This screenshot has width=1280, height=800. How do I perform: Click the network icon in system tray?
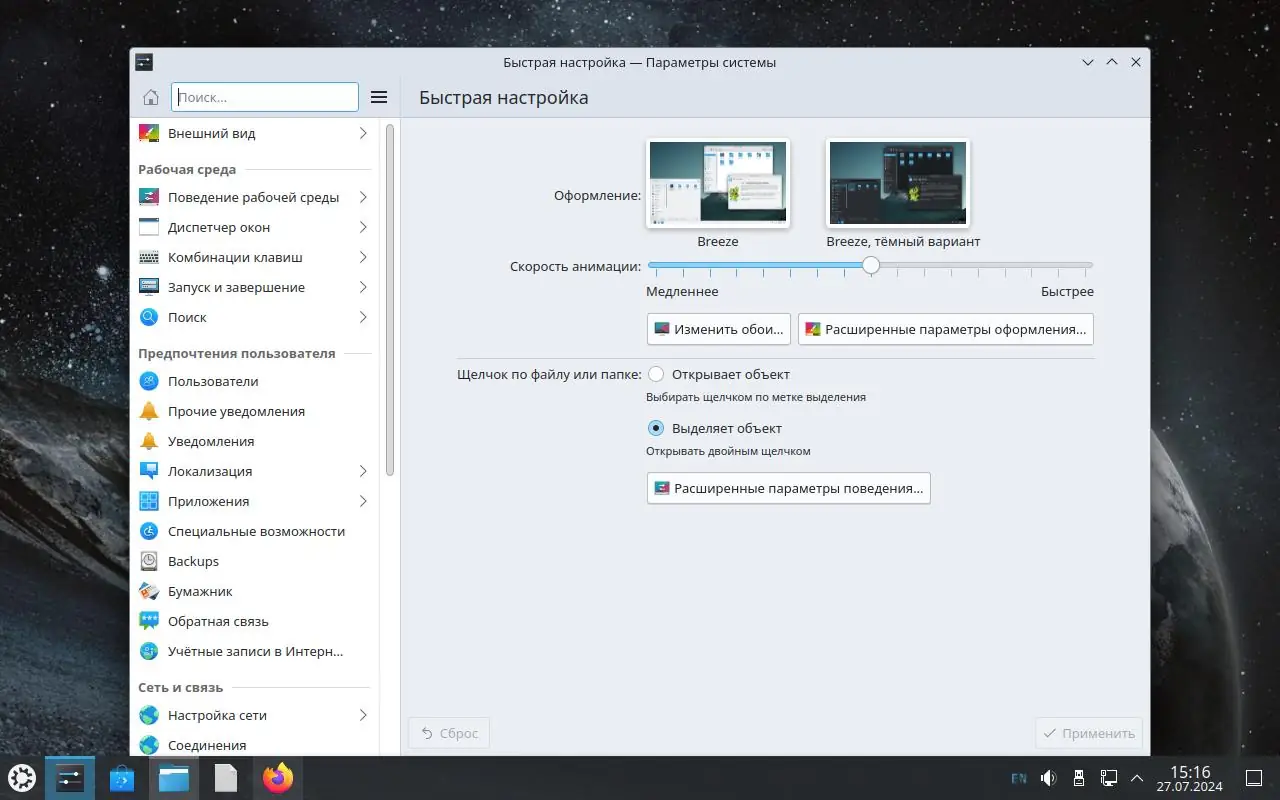pyautogui.click(x=1108, y=778)
